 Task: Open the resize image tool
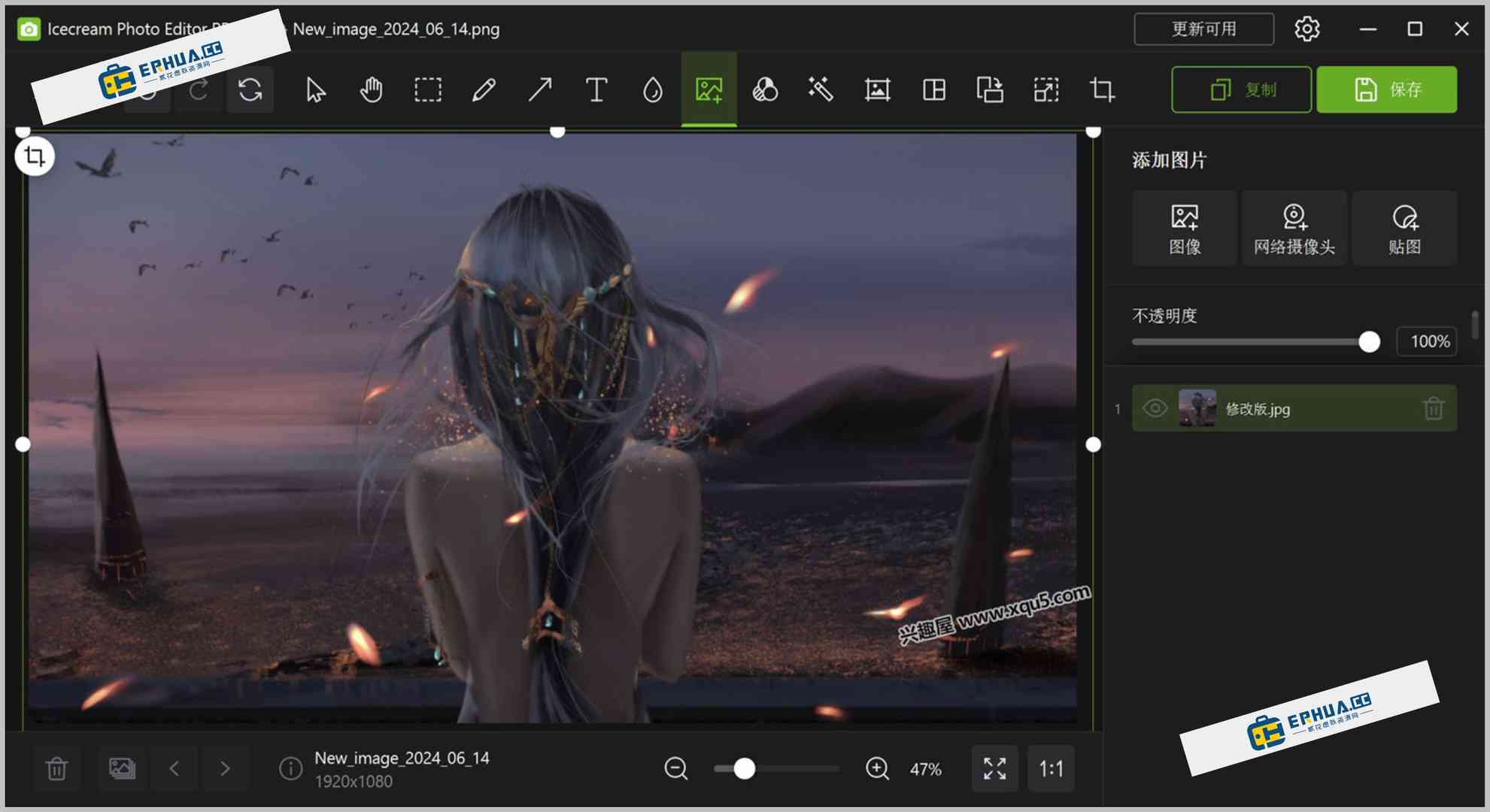point(1046,90)
